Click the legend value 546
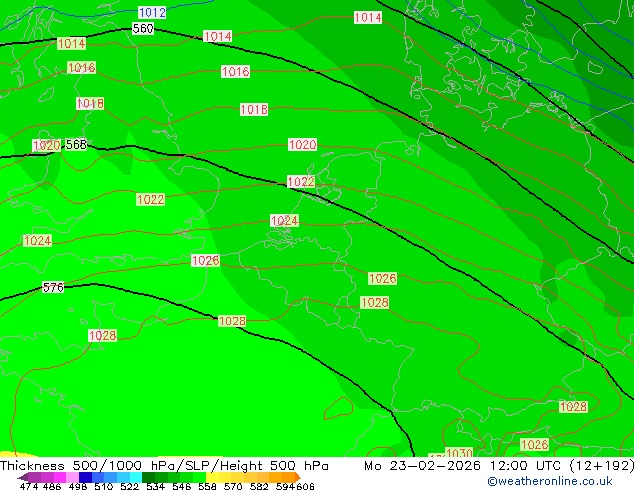 click(x=182, y=486)
